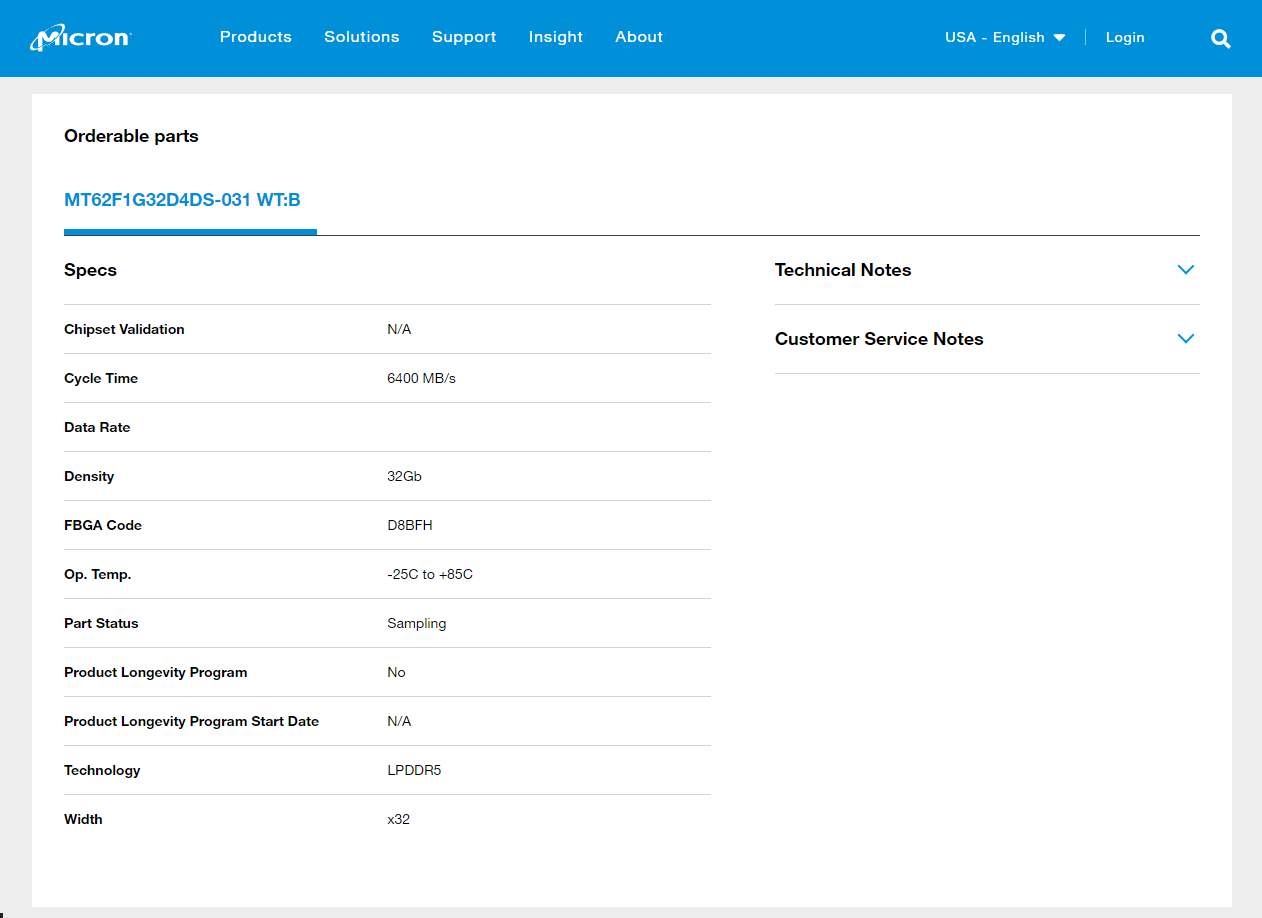Screen dimensions: 1262x918
Task: Open the USA - English region dropdown
Action: [1005, 38]
